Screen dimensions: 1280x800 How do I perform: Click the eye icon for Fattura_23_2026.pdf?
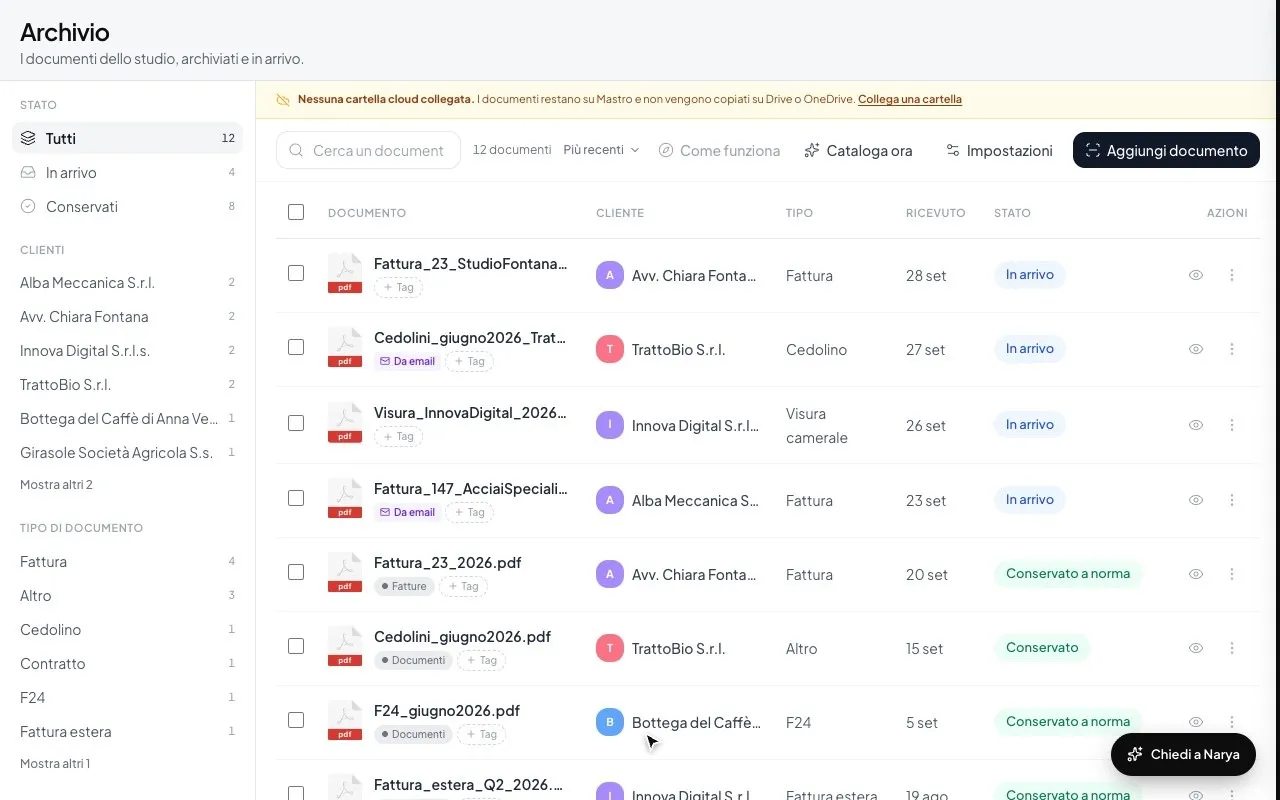tap(1195, 574)
